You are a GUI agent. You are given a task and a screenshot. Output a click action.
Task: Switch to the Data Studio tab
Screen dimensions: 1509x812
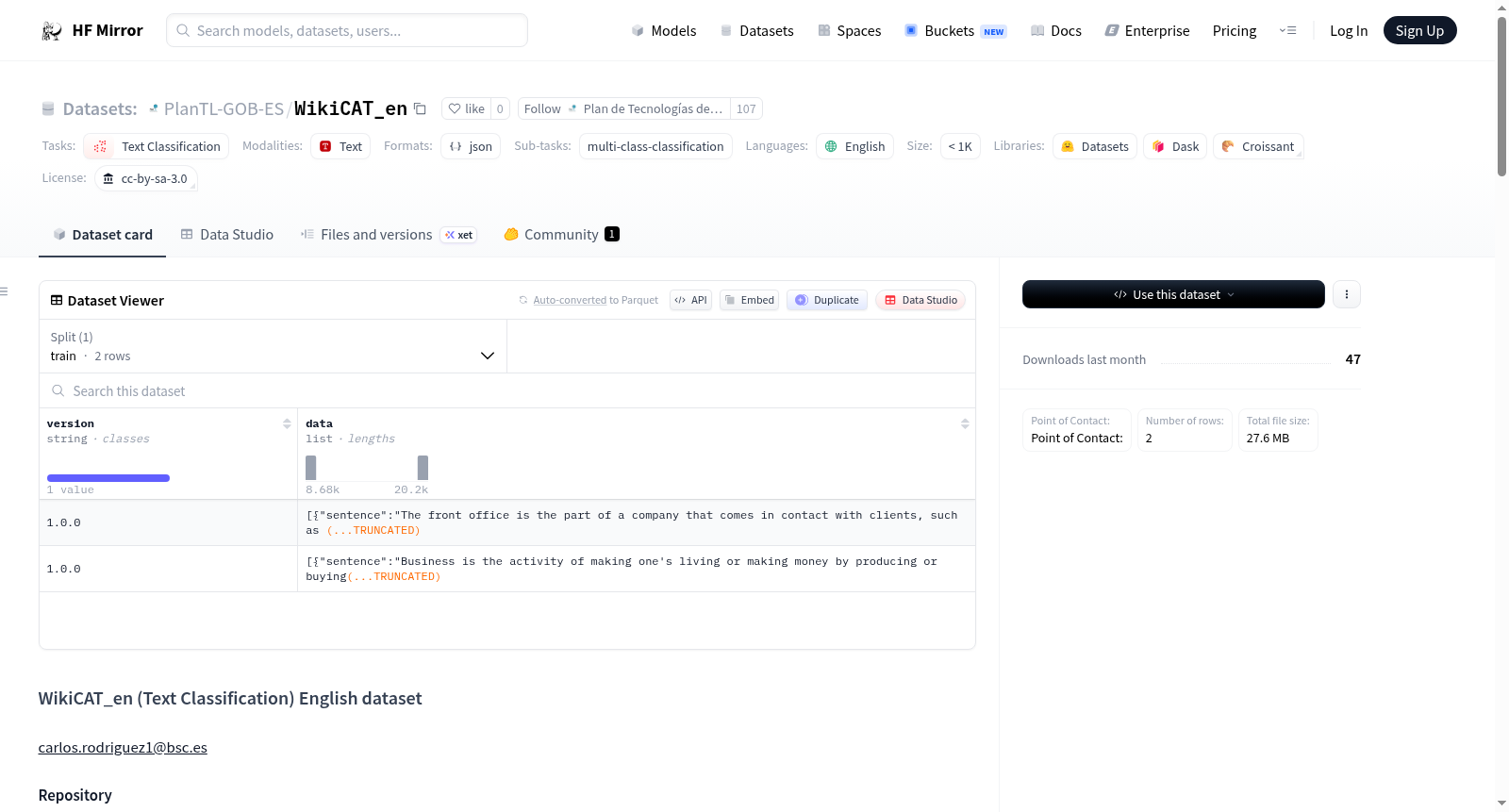pos(227,235)
